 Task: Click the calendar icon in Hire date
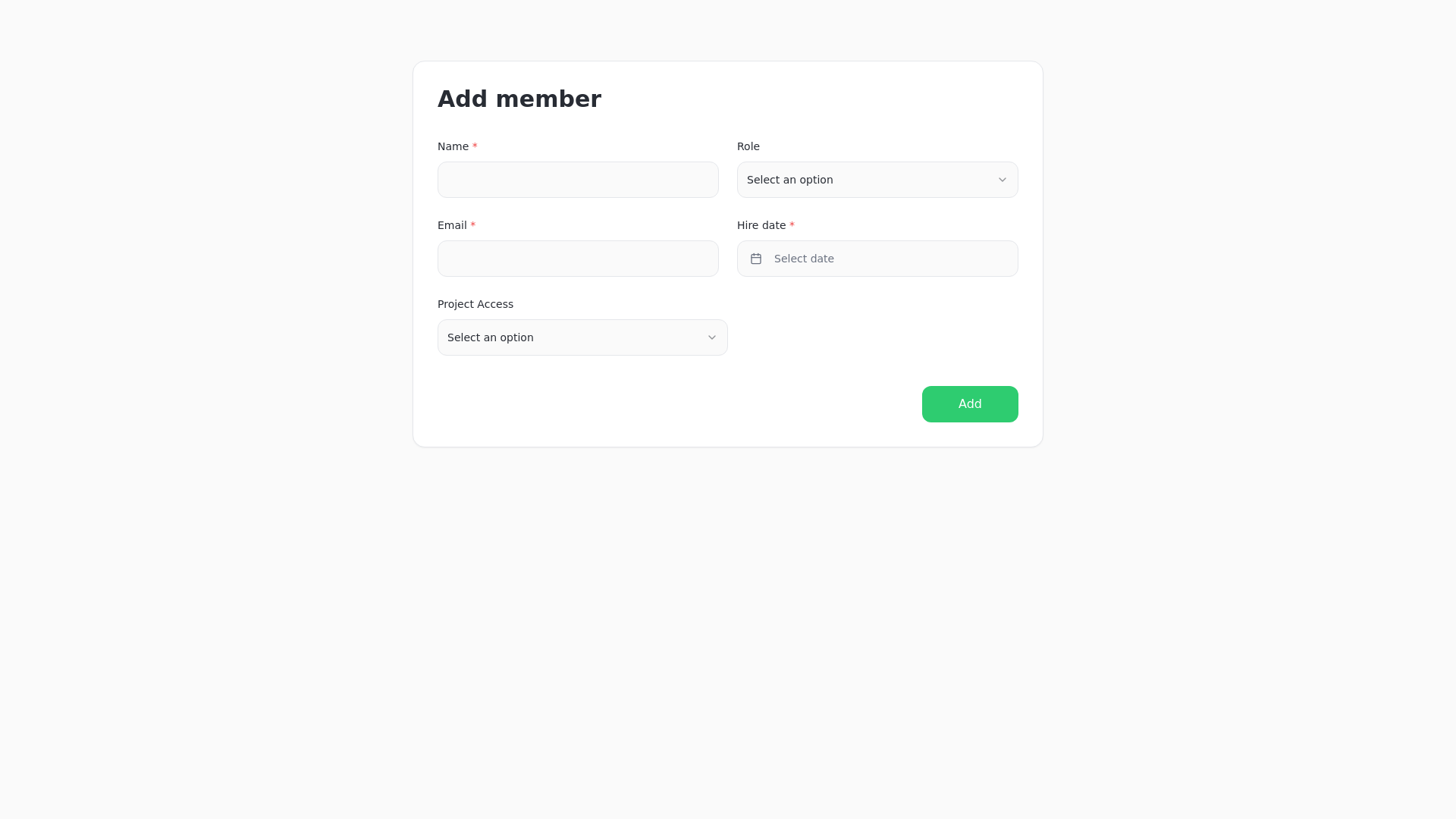pyautogui.click(x=756, y=259)
